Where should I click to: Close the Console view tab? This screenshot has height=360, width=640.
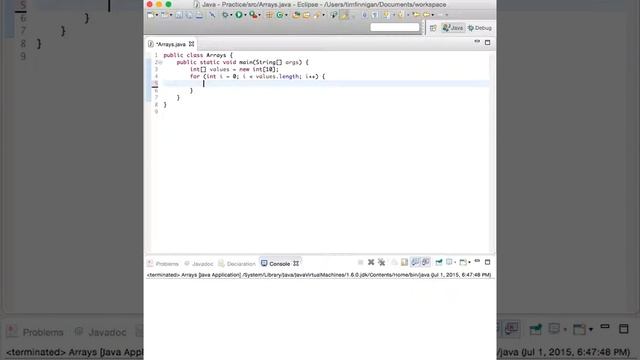(296, 264)
